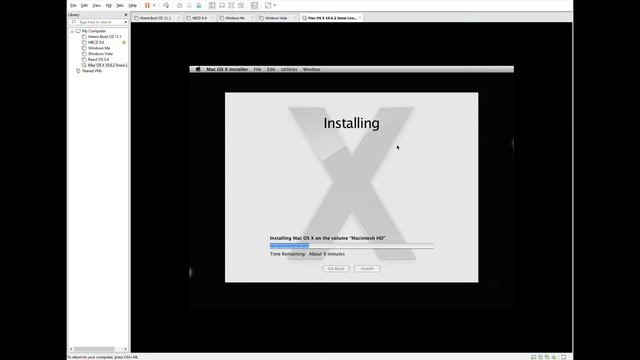Switch to the HBCD tab
The height and width of the screenshot is (360, 640).
pyautogui.click(x=199, y=18)
